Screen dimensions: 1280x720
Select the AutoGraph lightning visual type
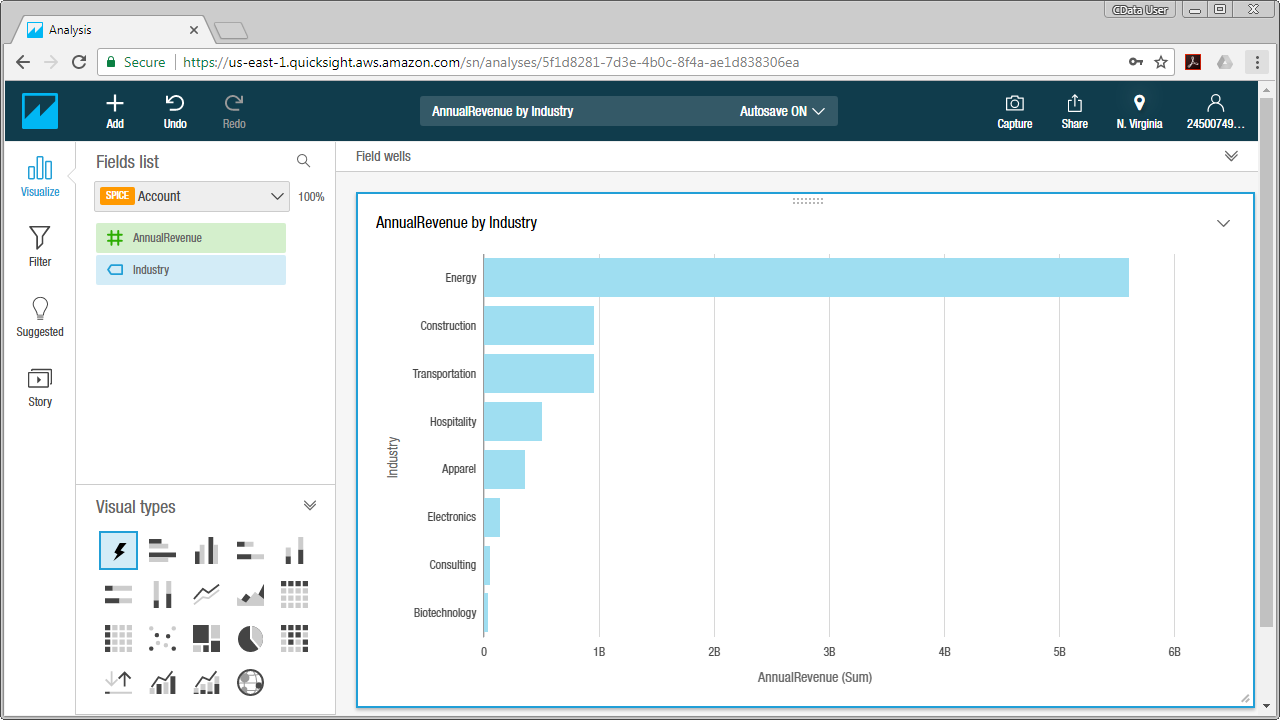click(x=119, y=550)
